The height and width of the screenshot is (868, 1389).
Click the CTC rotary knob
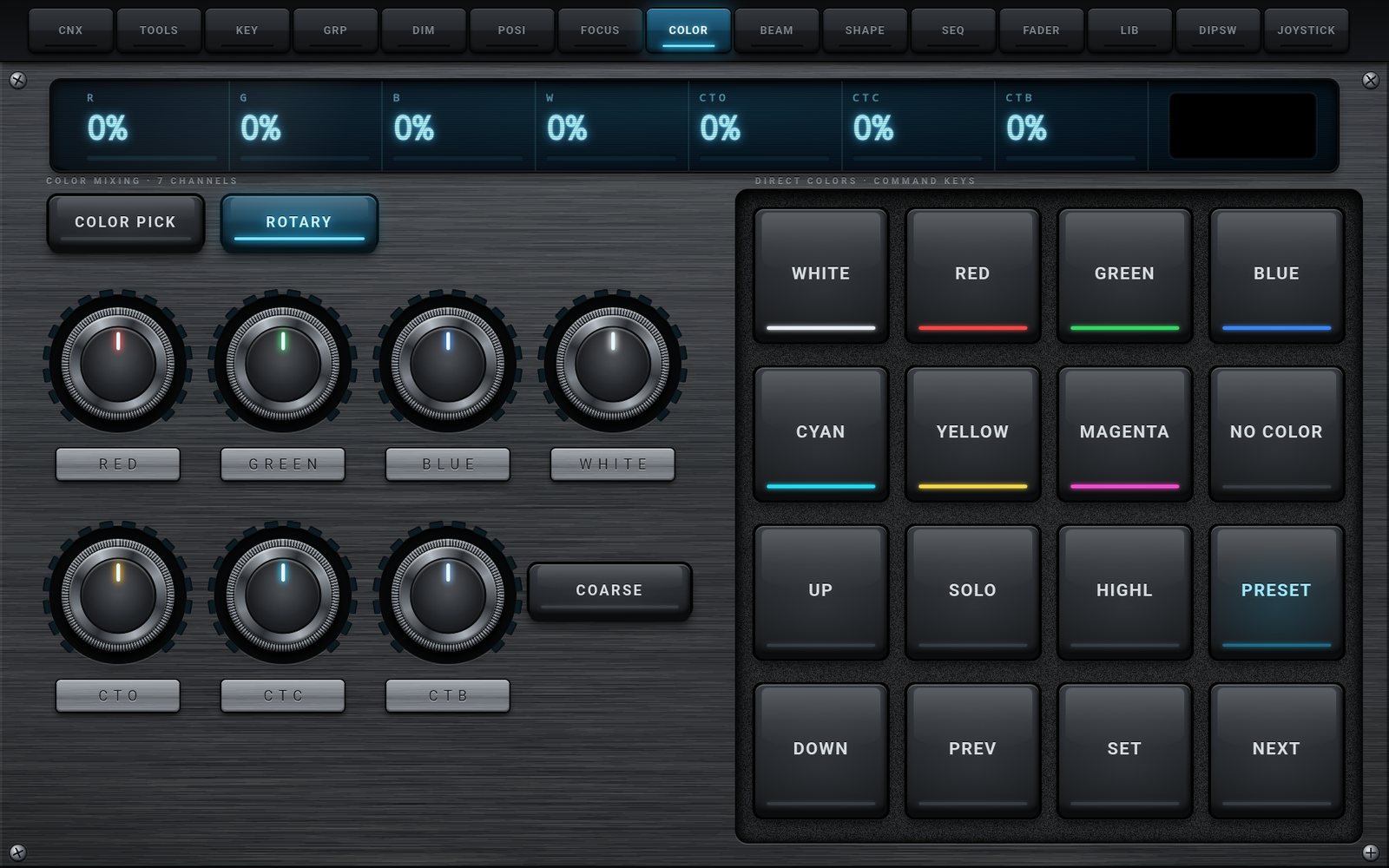pos(283,595)
